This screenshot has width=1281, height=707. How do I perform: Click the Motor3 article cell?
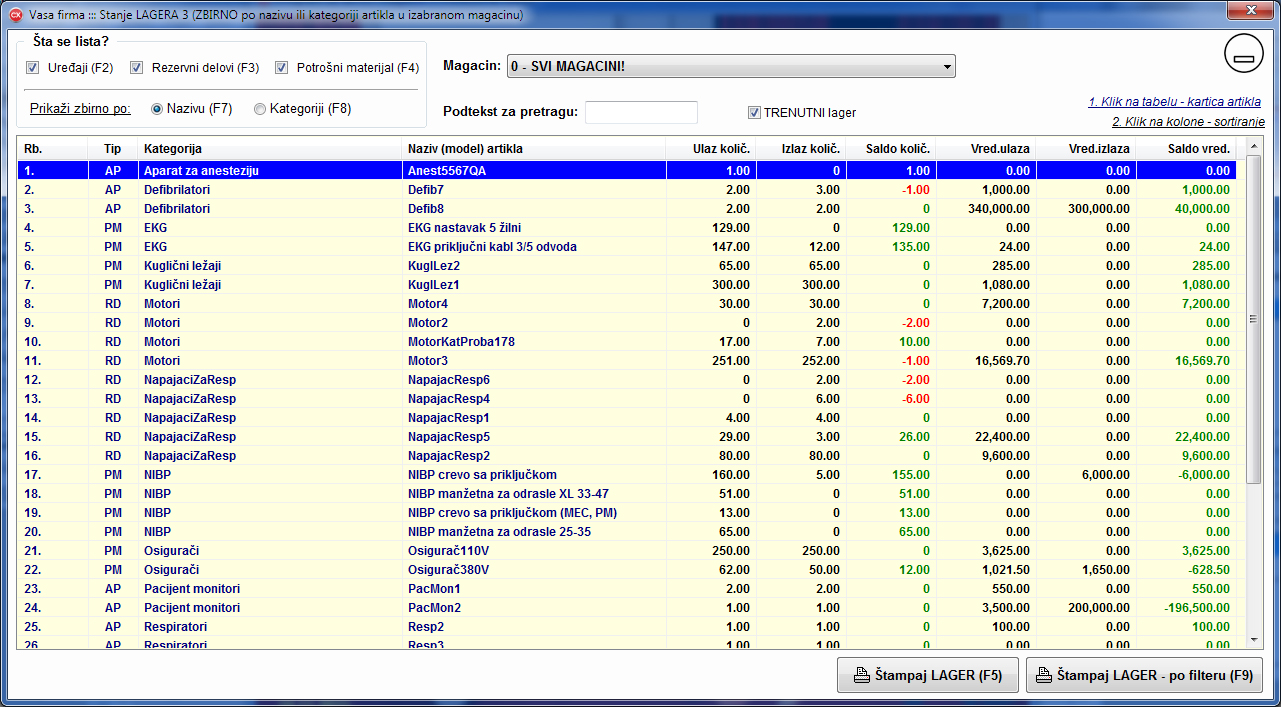click(534, 361)
